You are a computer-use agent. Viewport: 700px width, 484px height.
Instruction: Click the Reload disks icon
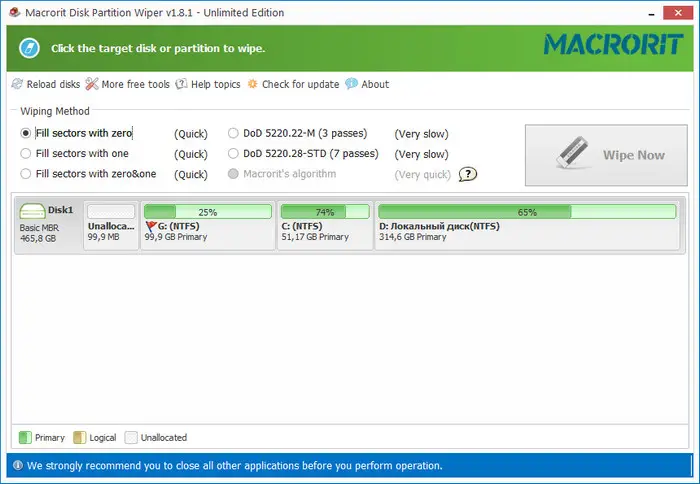(17, 84)
